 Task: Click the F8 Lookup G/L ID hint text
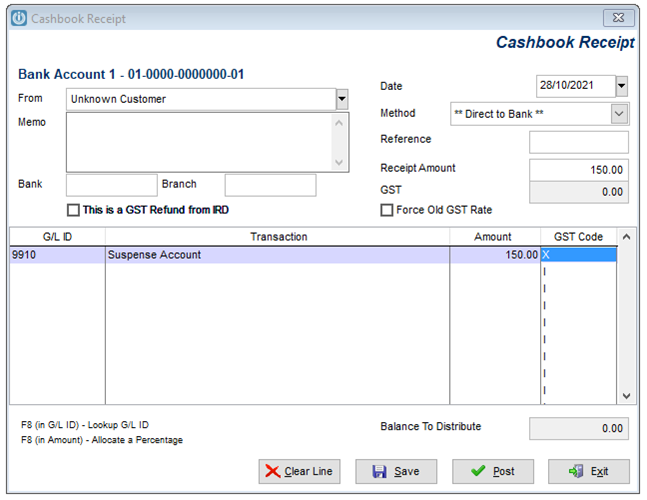(85, 425)
